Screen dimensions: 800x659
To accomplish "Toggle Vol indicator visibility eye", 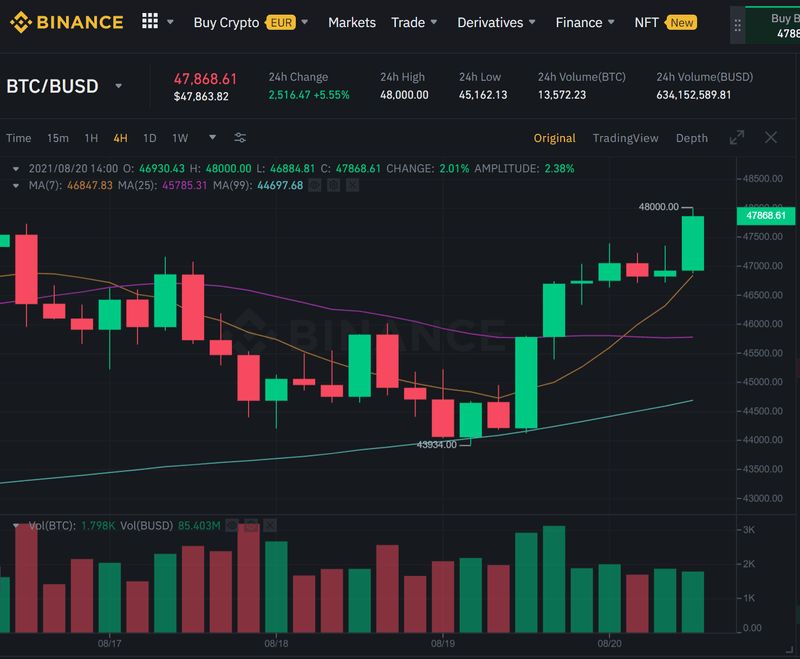I will pos(232,525).
